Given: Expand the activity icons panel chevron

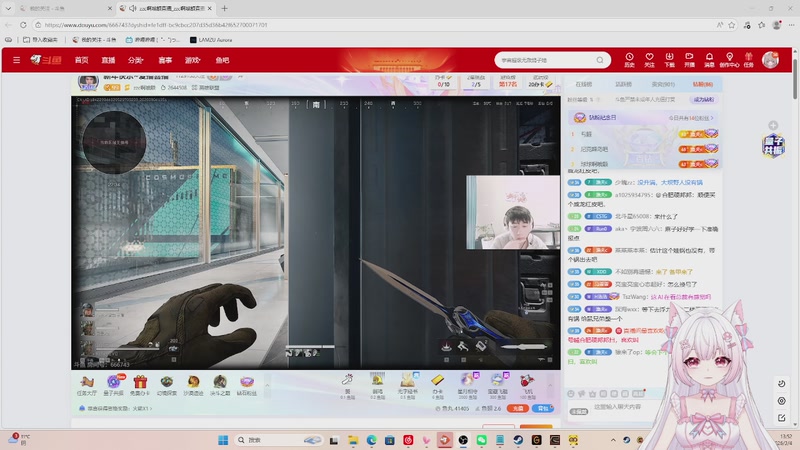Looking at the screenshot, I should [x=267, y=385].
